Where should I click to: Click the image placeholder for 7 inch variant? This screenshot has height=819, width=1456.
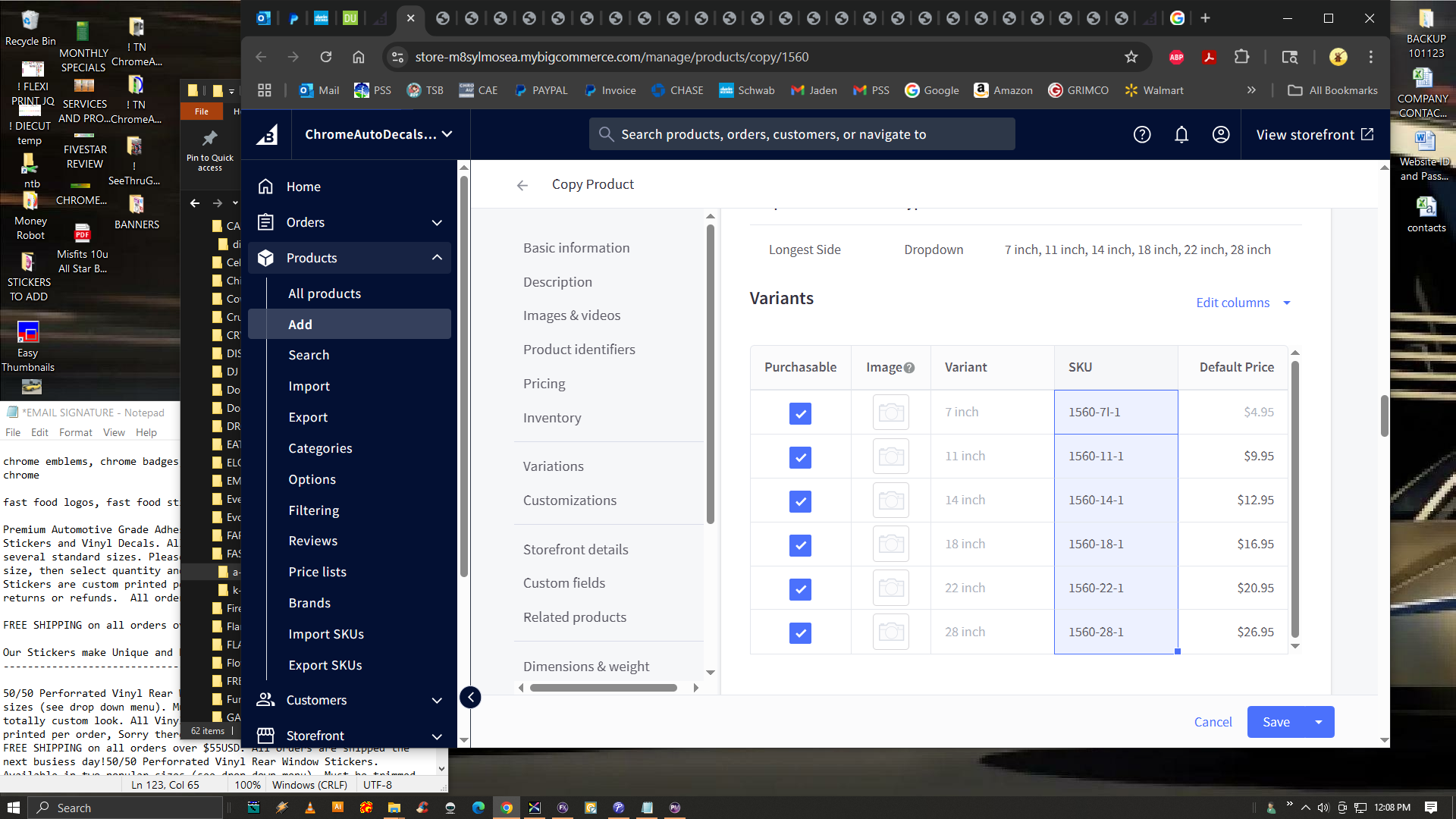(x=891, y=413)
